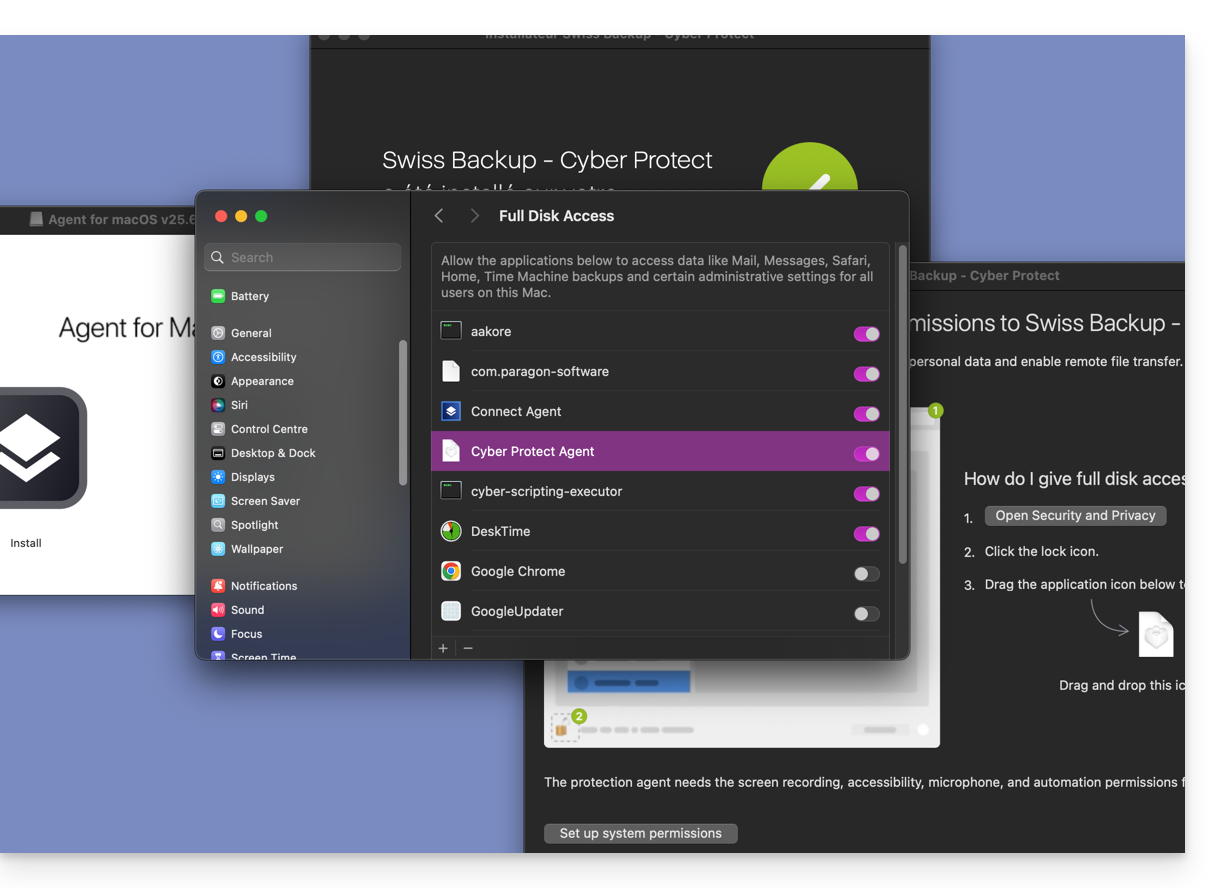
Task: Select Control Centre in the sidebar
Action: pyautogui.click(x=259, y=429)
